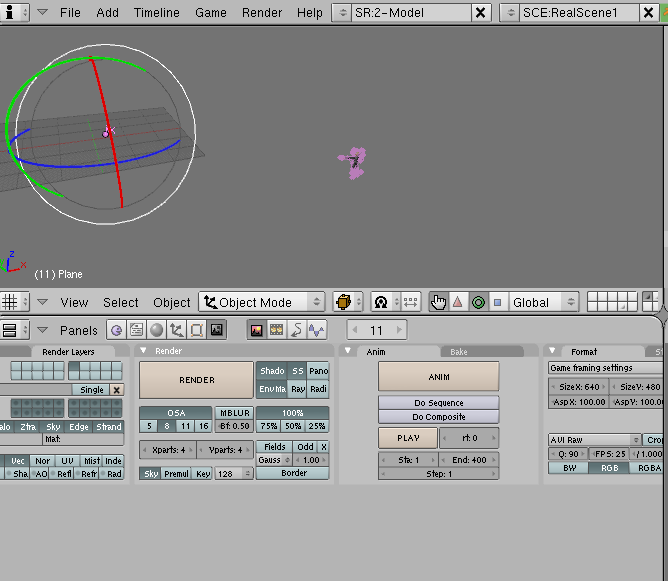The height and width of the screenshot is (581, 668).
Task: Toggle Ray tracing
Action: point(297,389)
